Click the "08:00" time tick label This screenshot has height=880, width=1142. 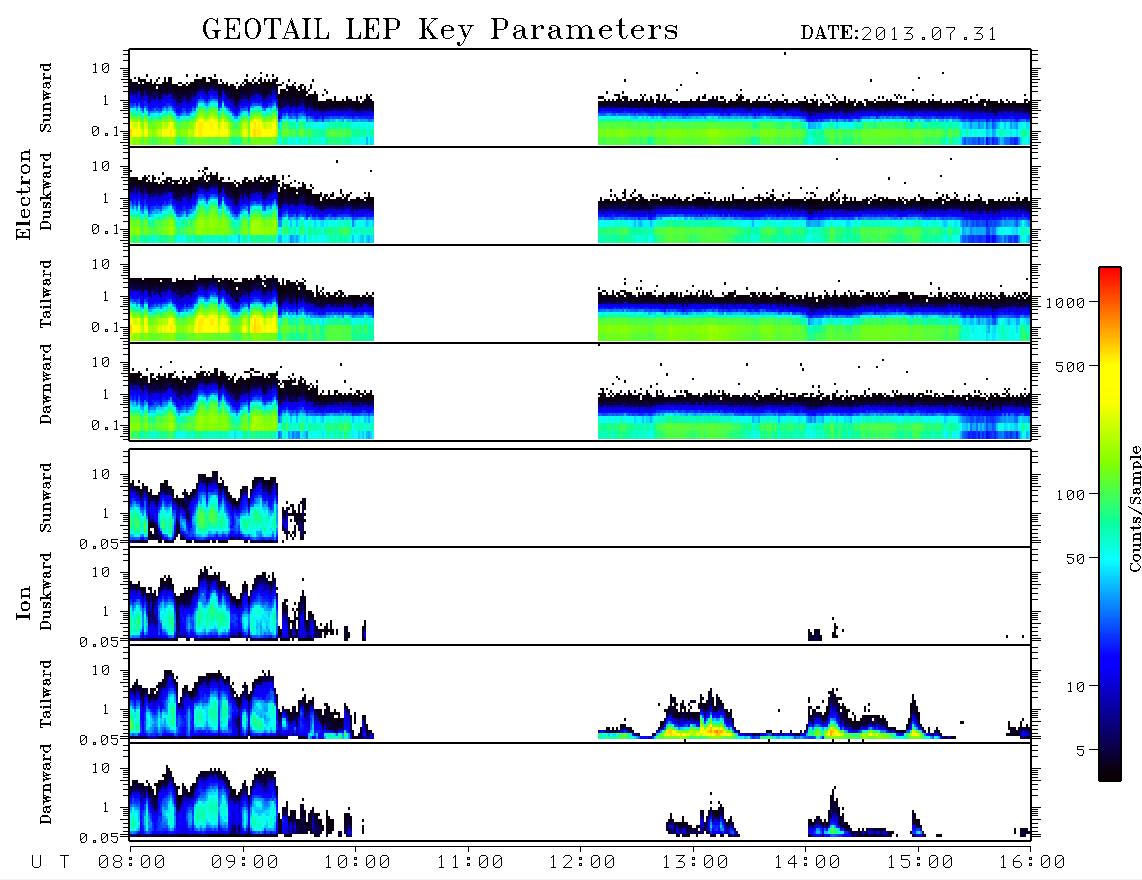(132, 862)
